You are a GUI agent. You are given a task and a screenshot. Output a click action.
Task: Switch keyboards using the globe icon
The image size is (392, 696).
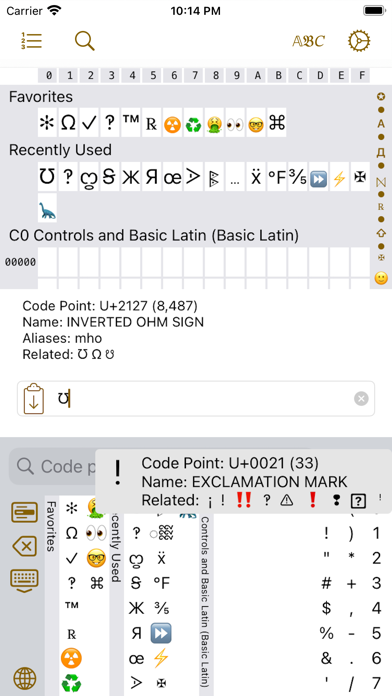pos(25,679)
